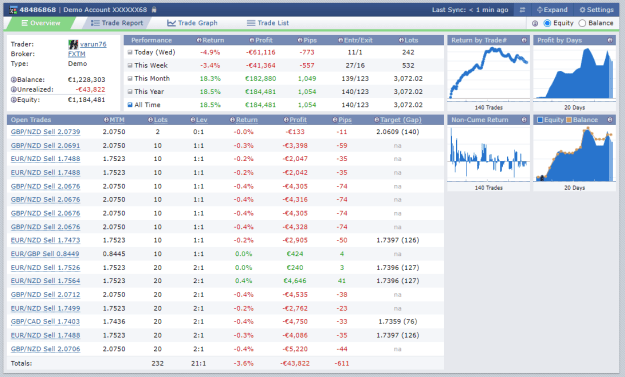Image resolution: width=625 pixels, height=377 pixels.
Task: Click info icon on Profit by Days chart
Action: [x=610, y=40]
